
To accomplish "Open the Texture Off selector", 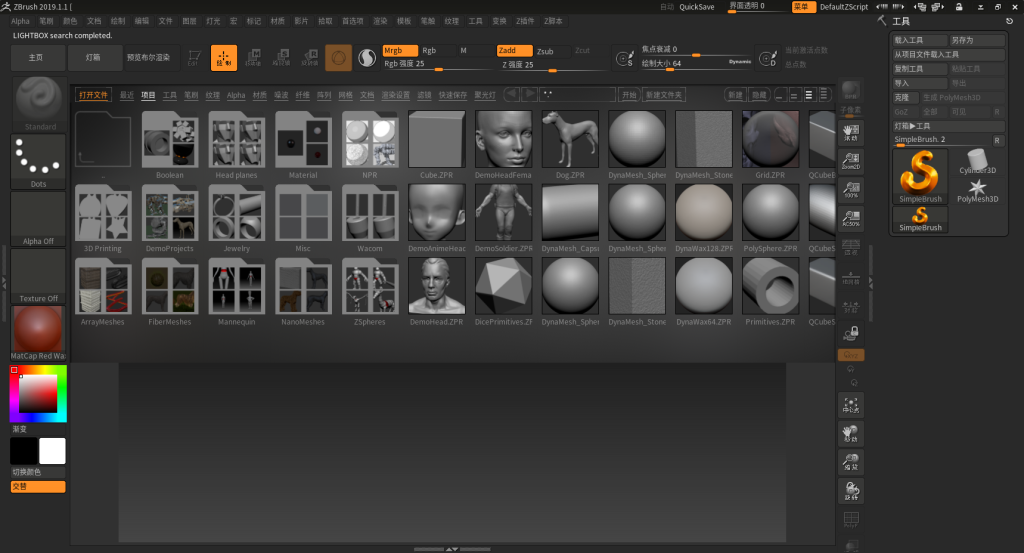I will tap(38, 275).
